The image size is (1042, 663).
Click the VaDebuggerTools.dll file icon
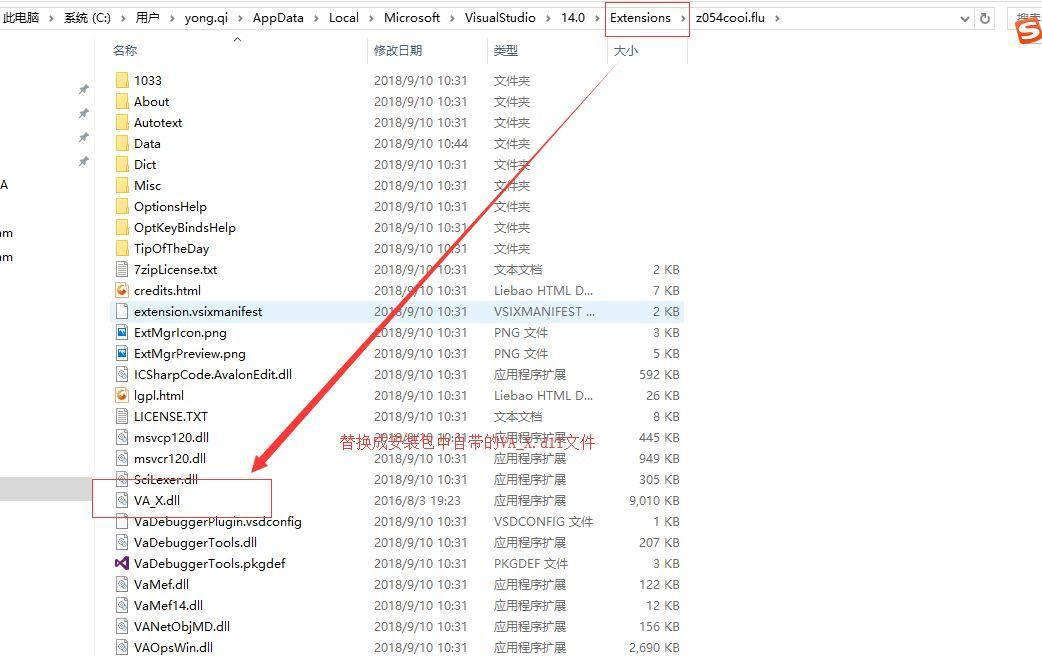point(122,543)
